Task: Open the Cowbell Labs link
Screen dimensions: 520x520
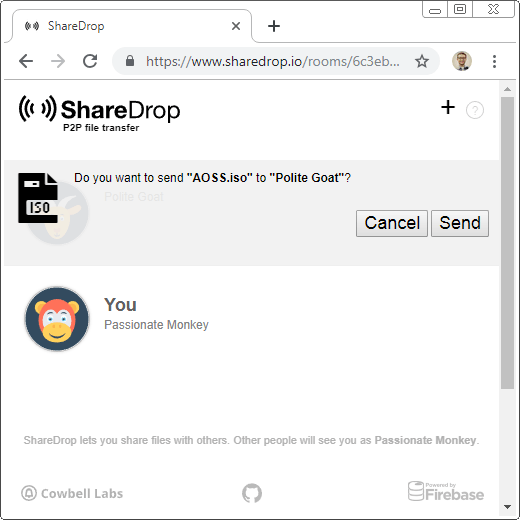Action: (x=72, y=493)
